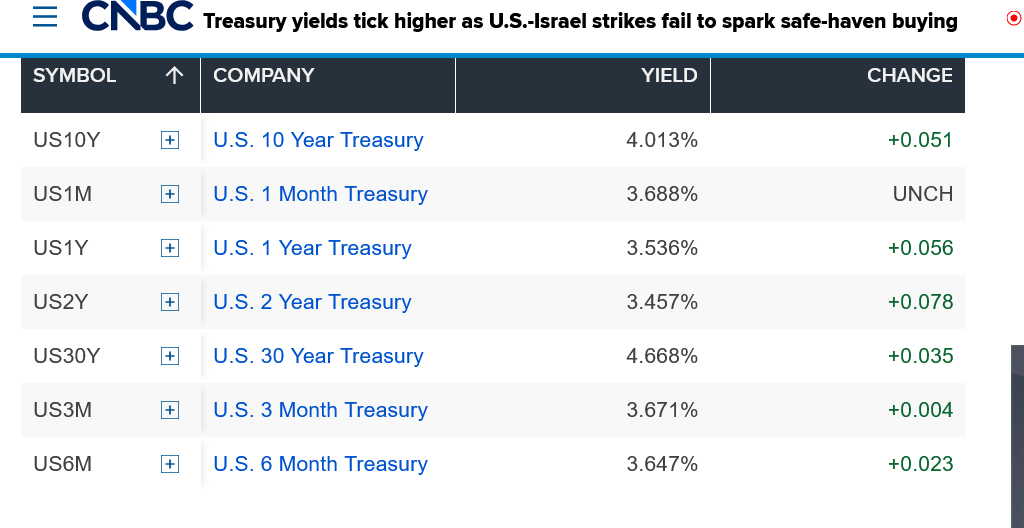Click the CNBC logo
Viewport: 1024px width, 528px height.
pyautogui.click(x=137, y=17)
